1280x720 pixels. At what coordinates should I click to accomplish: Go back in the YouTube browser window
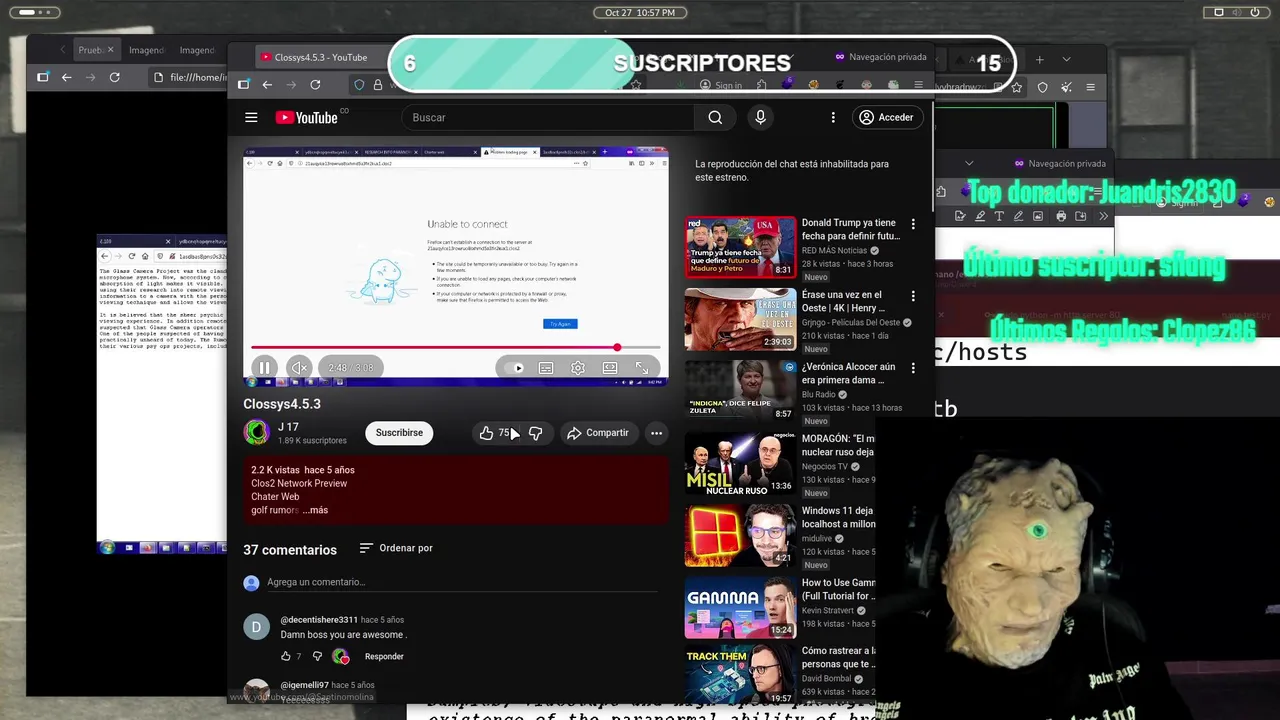267,85
